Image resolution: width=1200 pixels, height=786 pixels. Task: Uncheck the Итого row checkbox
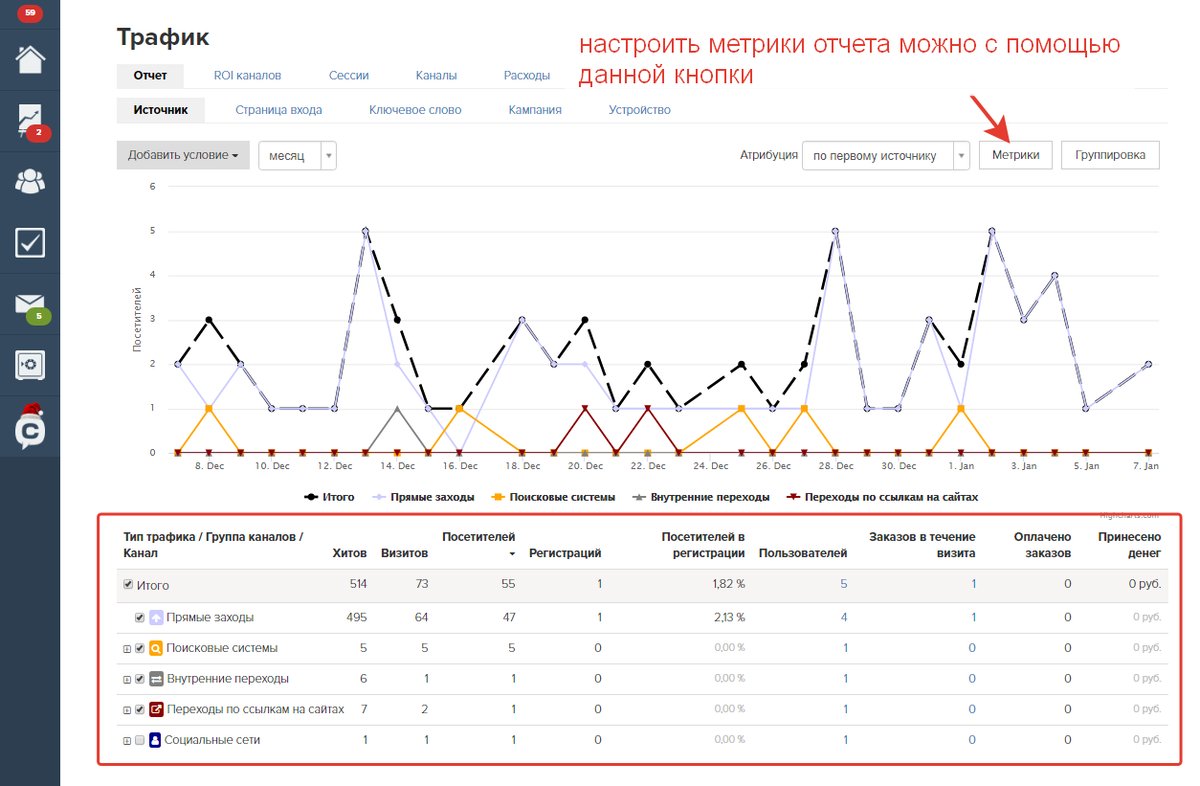point(128,585)
